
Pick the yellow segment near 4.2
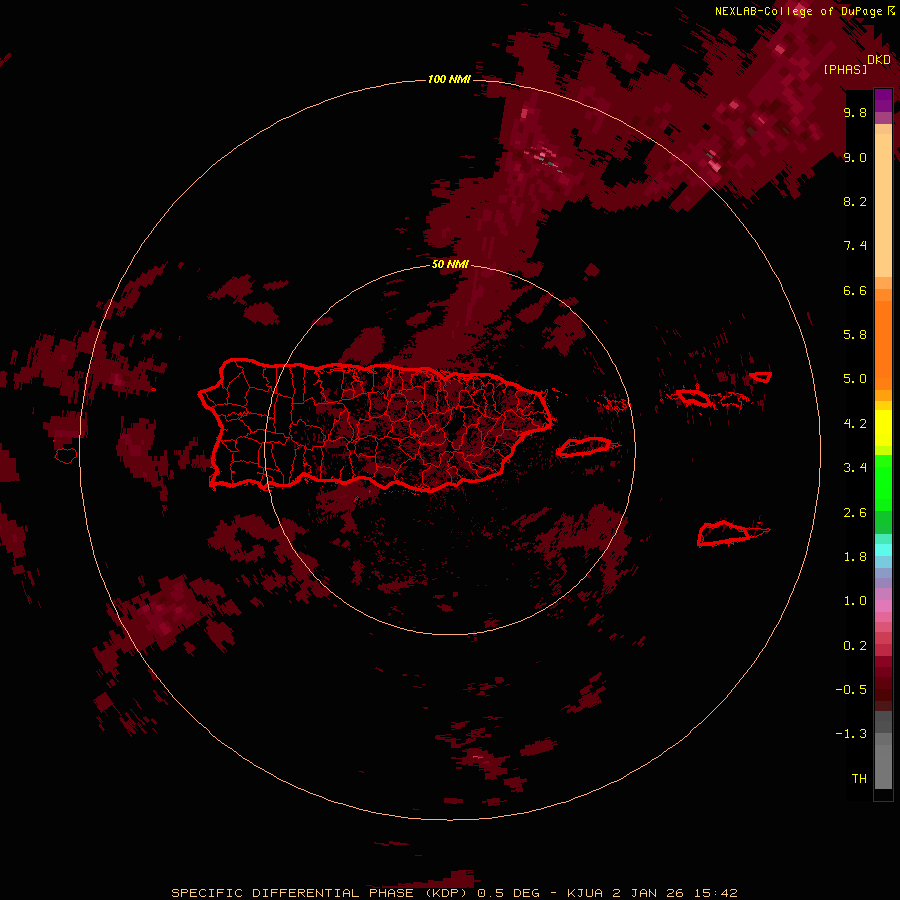[883, 428]
